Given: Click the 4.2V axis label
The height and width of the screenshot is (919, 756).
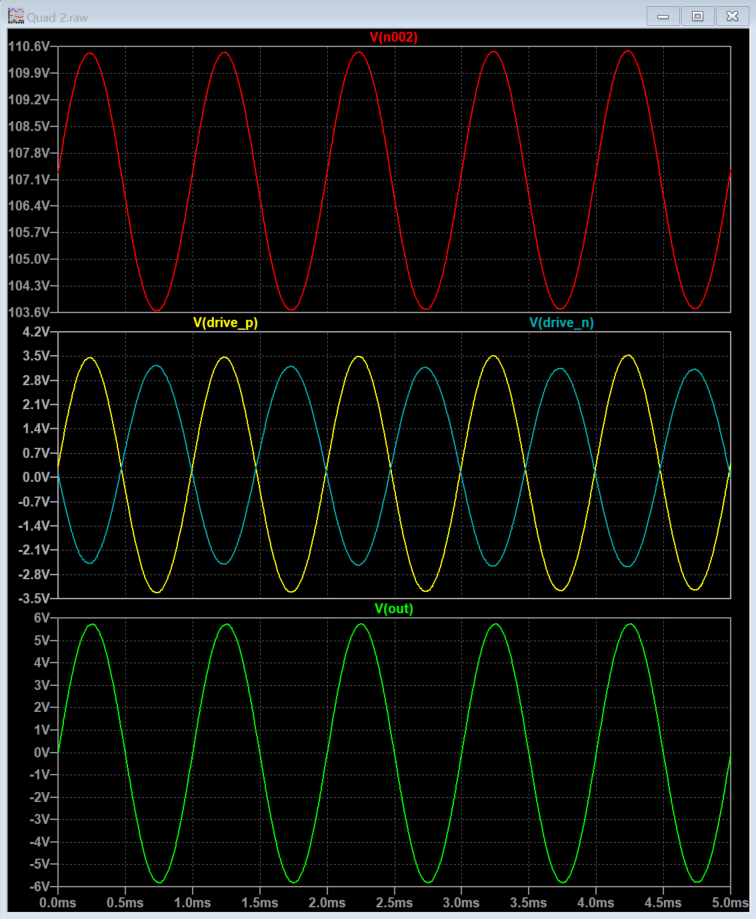Looking at the screenshot, I should point(35,331).
